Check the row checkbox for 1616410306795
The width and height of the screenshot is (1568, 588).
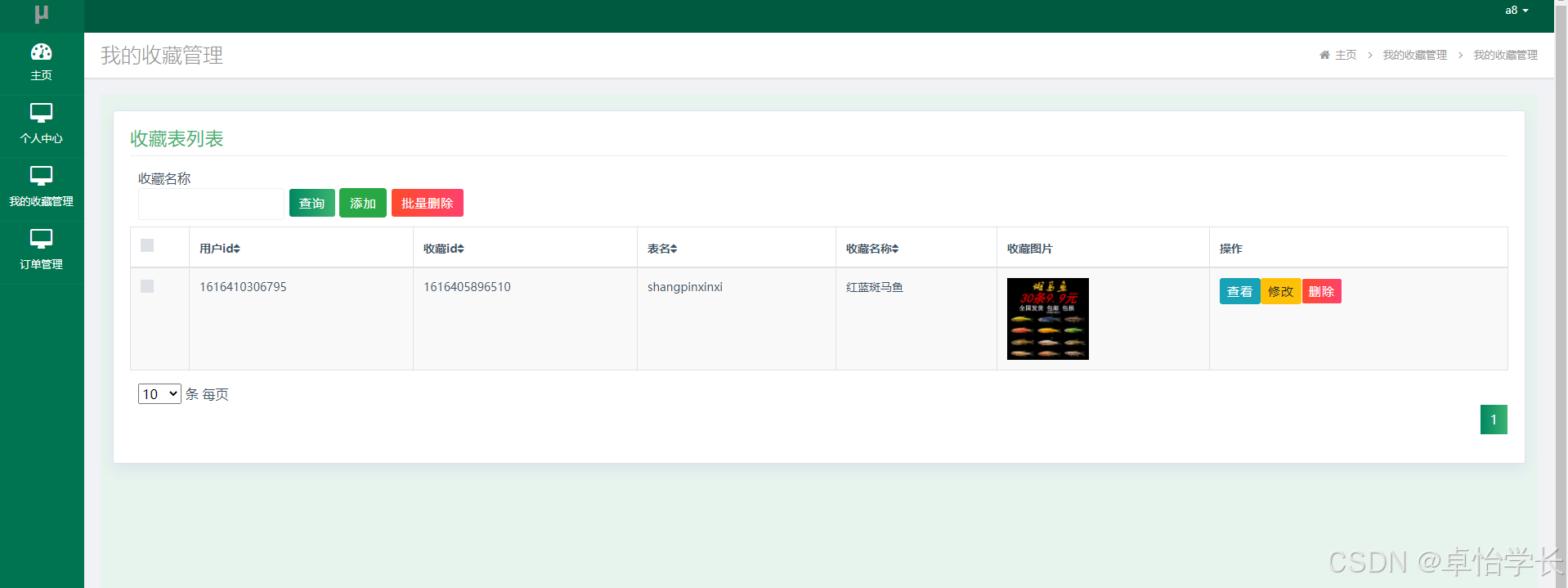pyautogui.click(x=147, y=286)
